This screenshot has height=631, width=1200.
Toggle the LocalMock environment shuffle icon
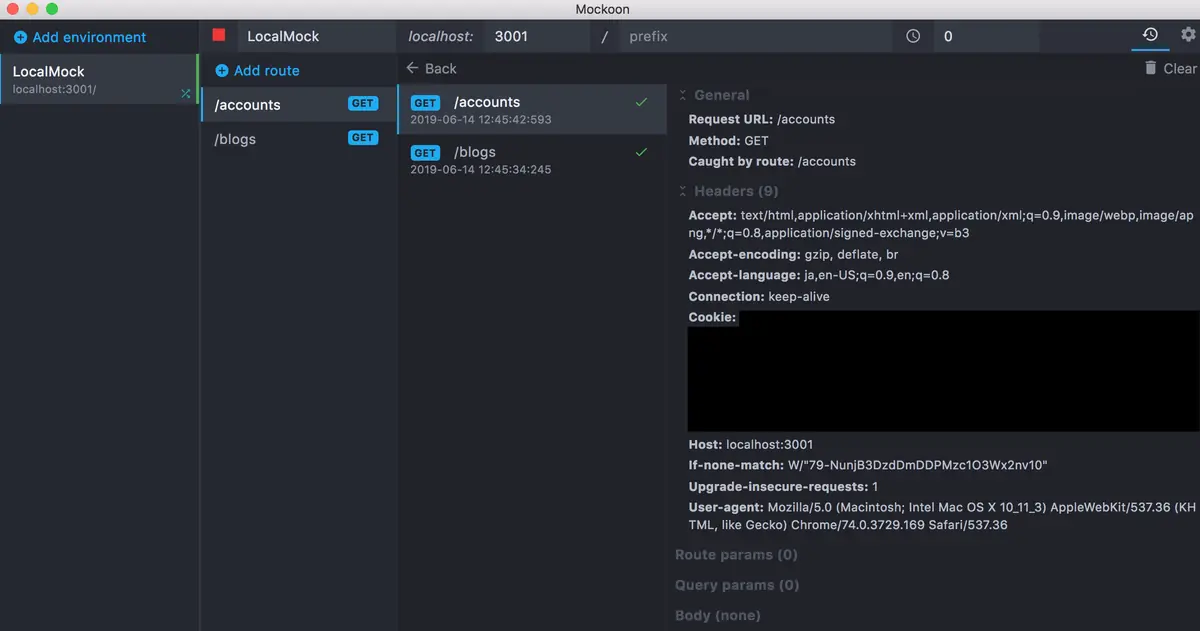(185, 93)
